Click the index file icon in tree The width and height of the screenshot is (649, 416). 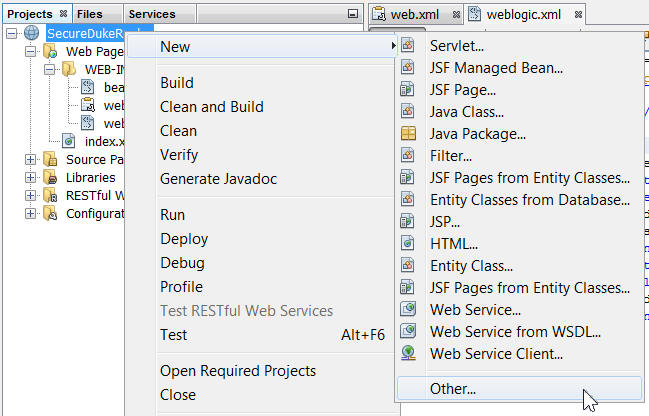[x=69, y=142]
